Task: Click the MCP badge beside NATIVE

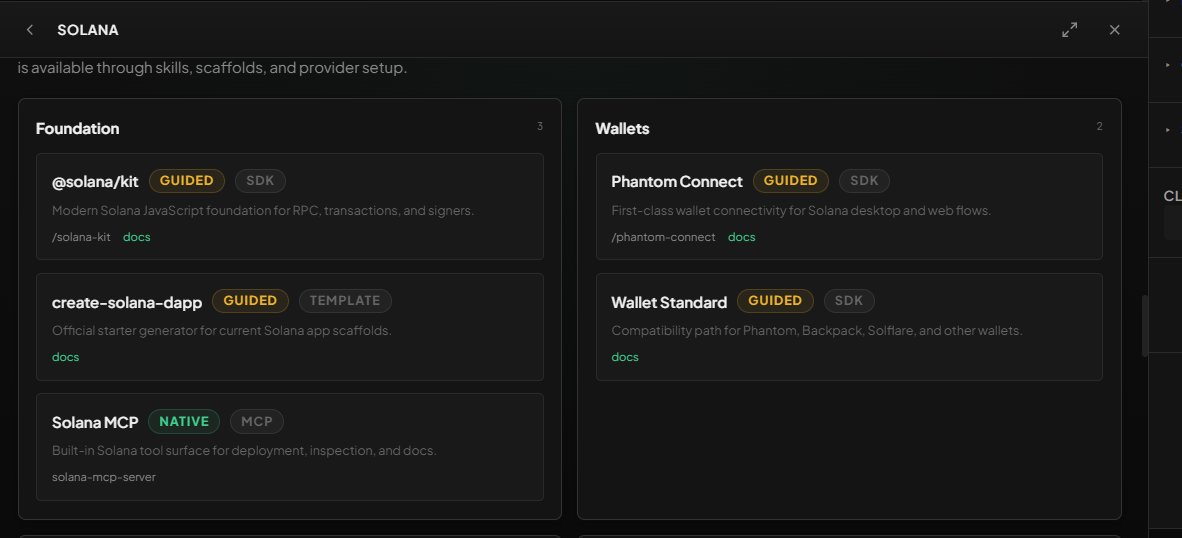Action: point(257,421)
